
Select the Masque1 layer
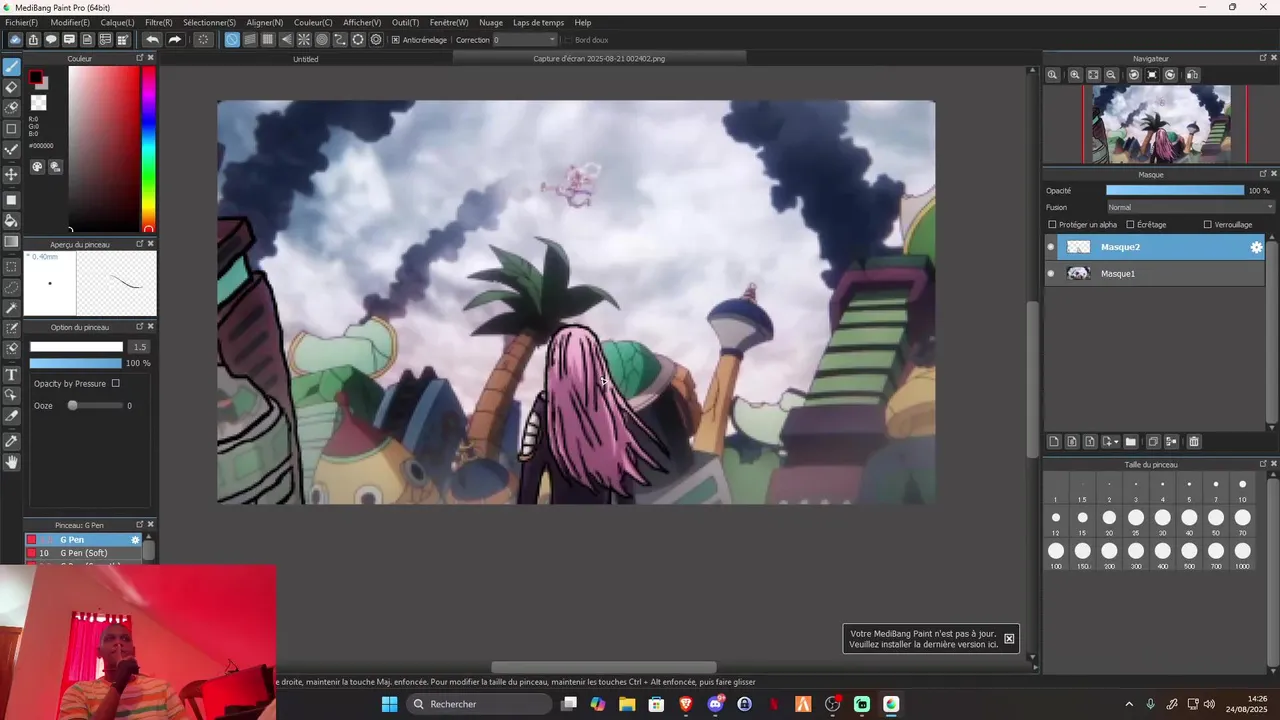click(x=1154, y=274)
